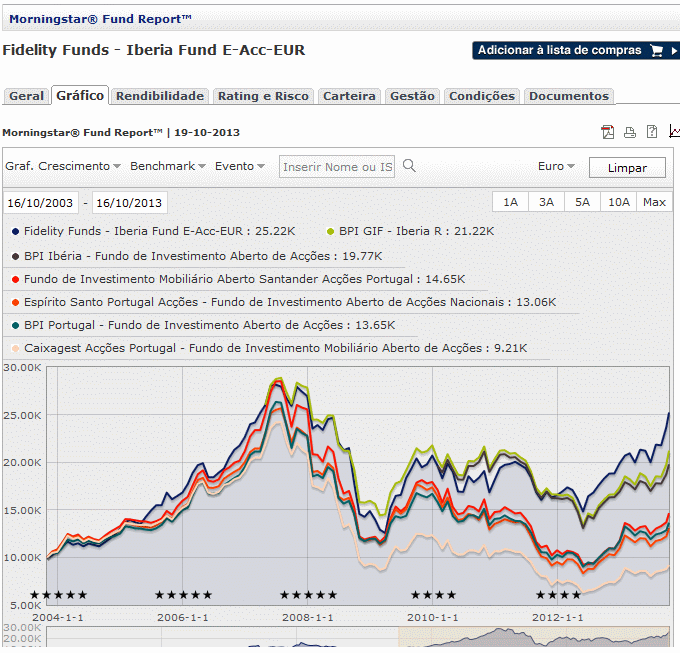
Task: Click Adicionar à lista de compras button
Action: (576, 51)
